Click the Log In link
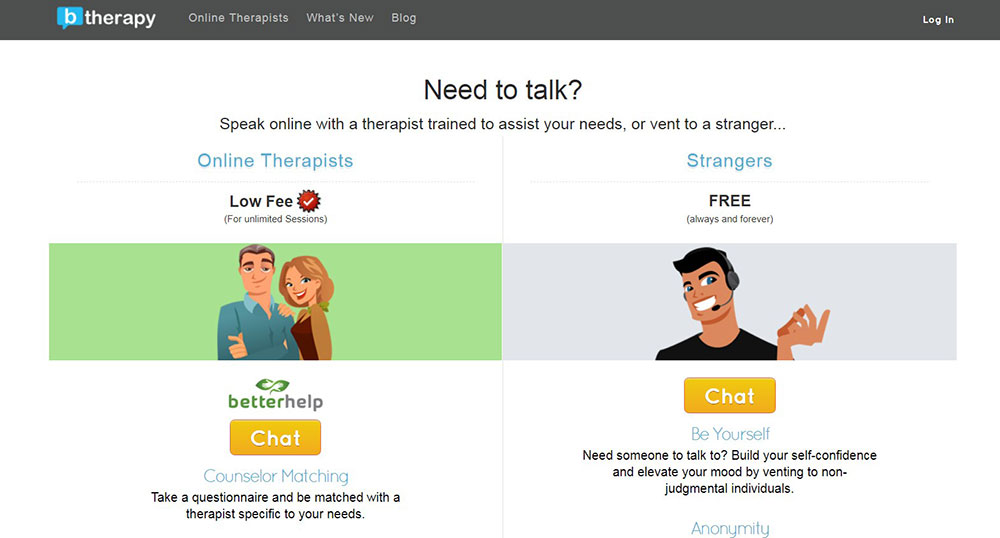The image size is (1000, 538). (x=938, y=20)
